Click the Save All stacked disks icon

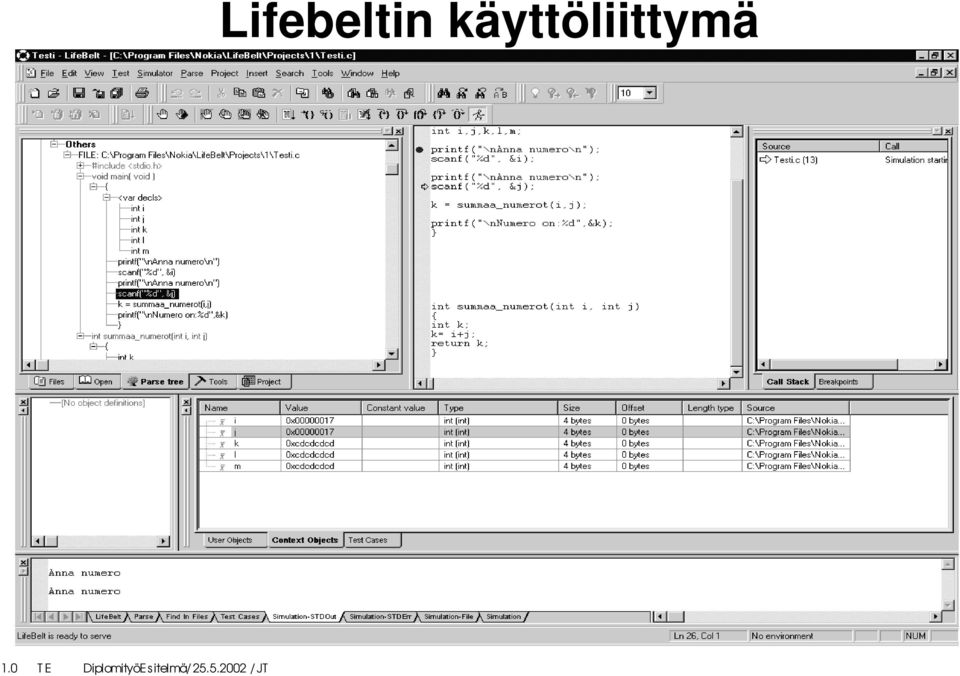117,93
